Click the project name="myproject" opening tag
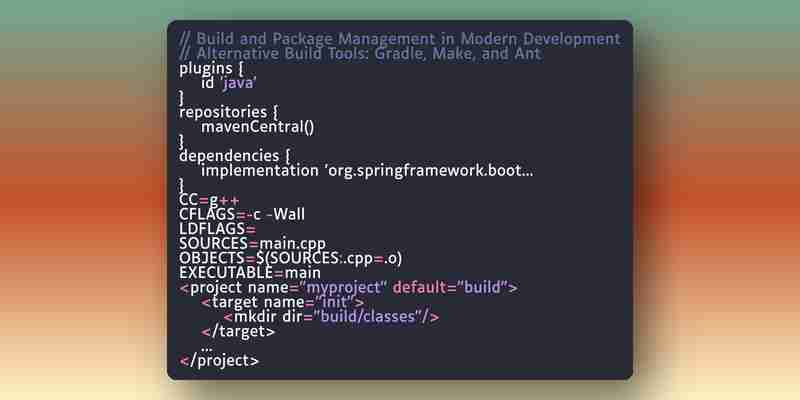The height and width of the screenshot is (400, 800). pyautogui.click(x=348, y=288)
